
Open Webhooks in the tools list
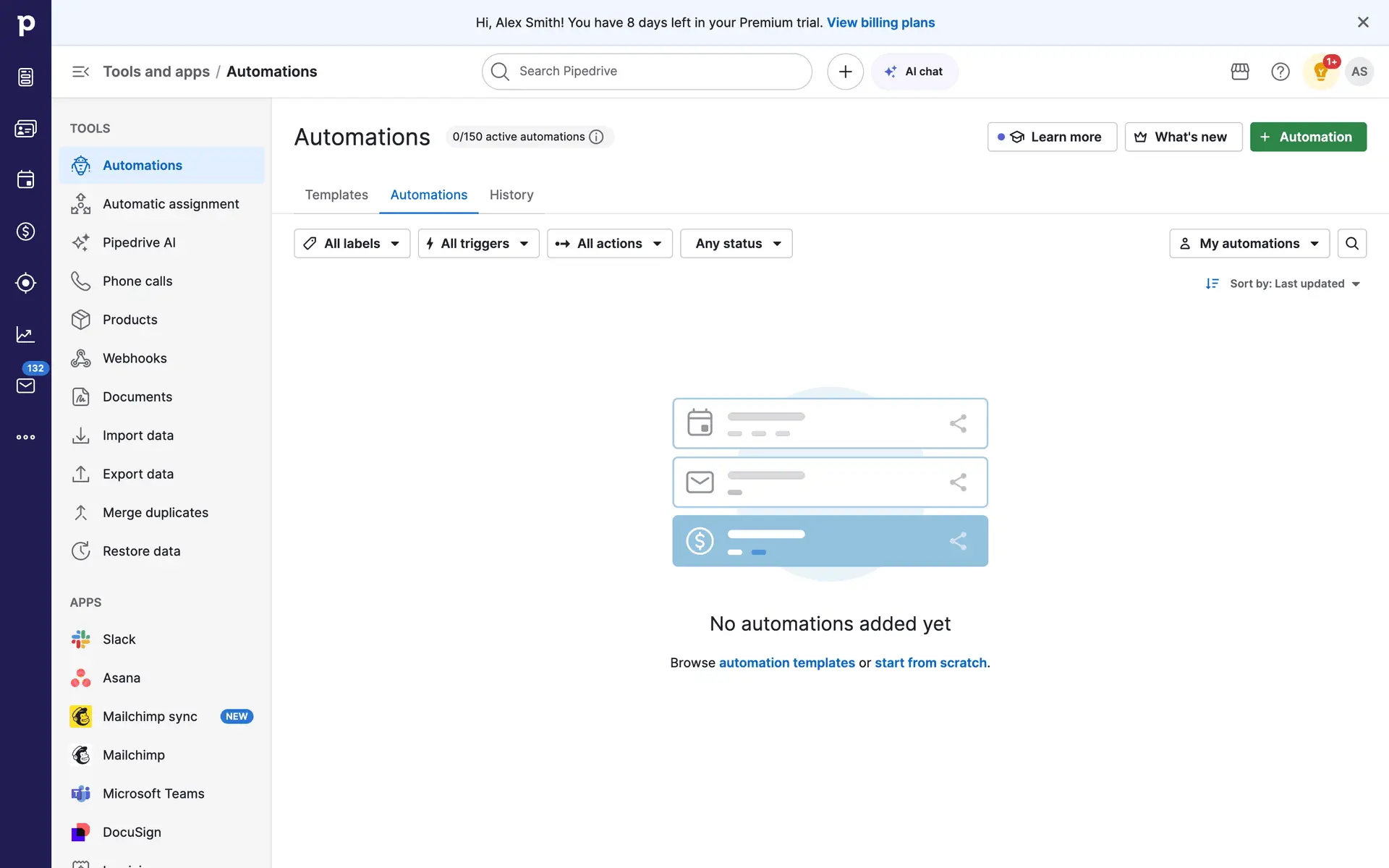(x=135, y=358)
